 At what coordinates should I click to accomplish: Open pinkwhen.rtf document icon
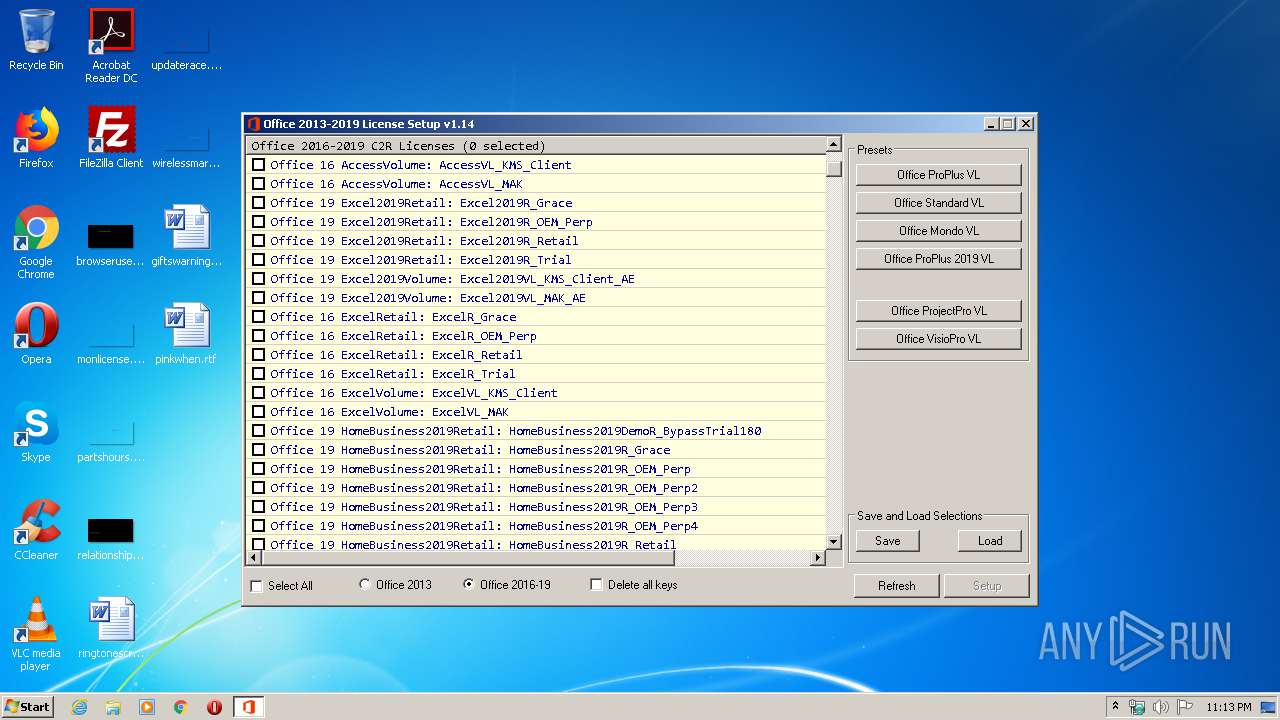pyautogui.click(x=186, y=334)
